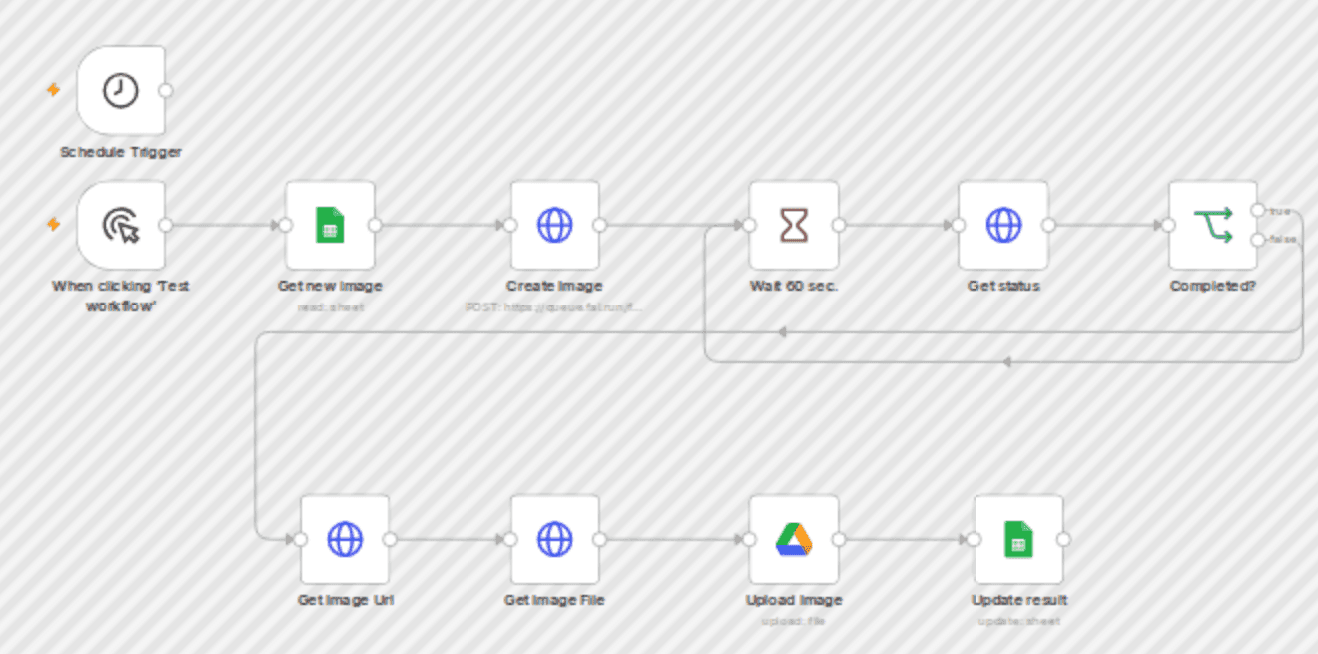Click the Upload Image output connector
The height and width of the screenshot is (654, 1318).
click(x=839, y=539)
